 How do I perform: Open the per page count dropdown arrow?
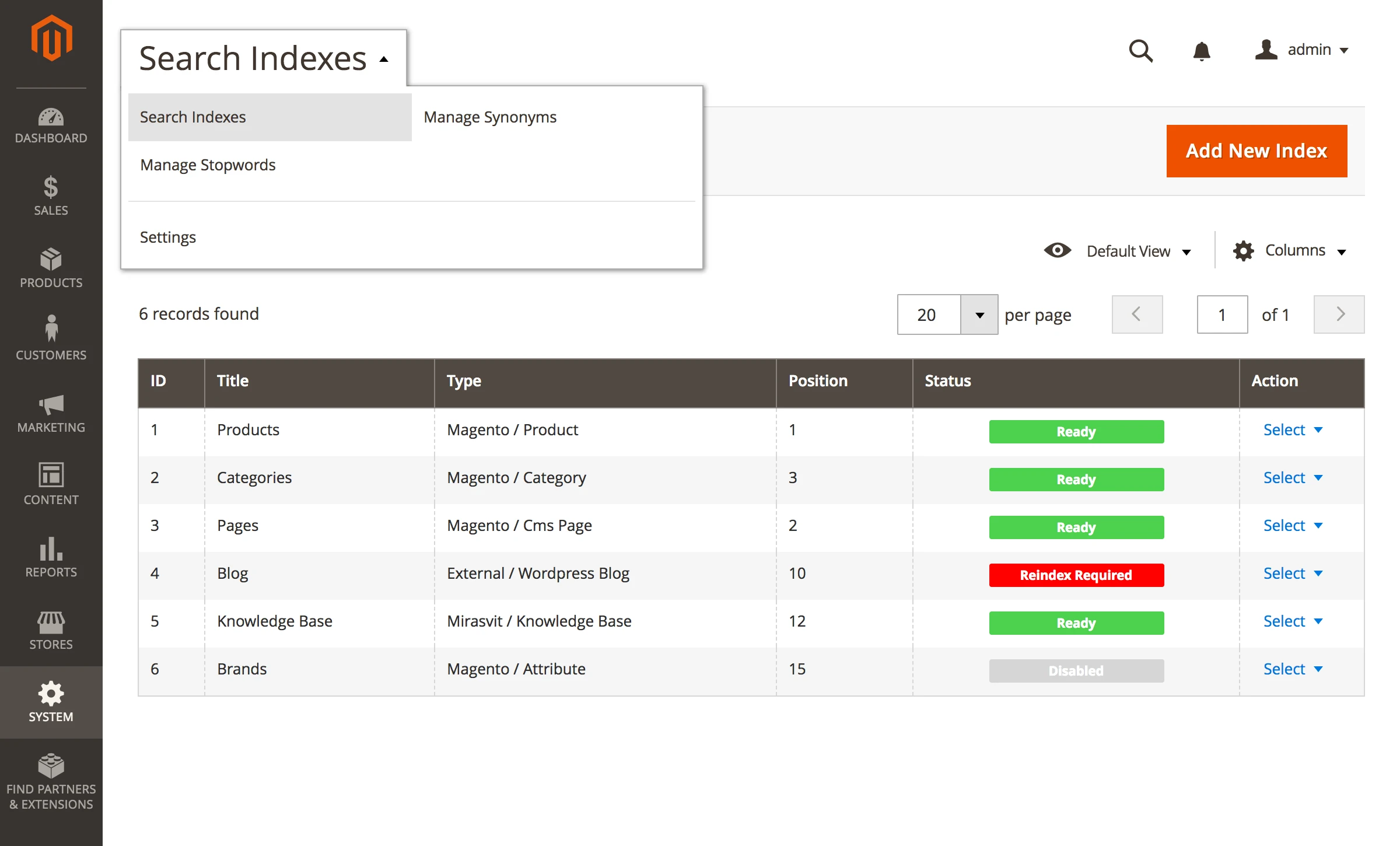[x=979, y=315]
